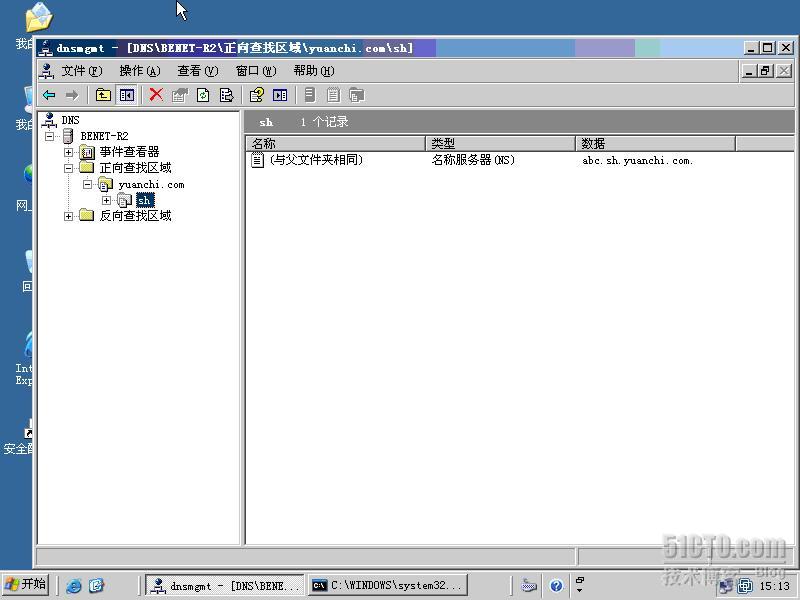The width and height of the screenshot is (800, 600).
Task: Open the 窗口(W) menu
Action: tap(256, 71)
